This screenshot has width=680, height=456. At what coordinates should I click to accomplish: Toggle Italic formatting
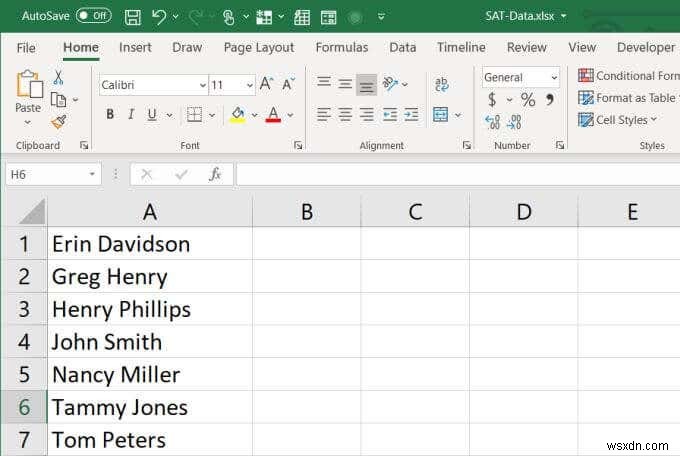click(x=131, y=115)
